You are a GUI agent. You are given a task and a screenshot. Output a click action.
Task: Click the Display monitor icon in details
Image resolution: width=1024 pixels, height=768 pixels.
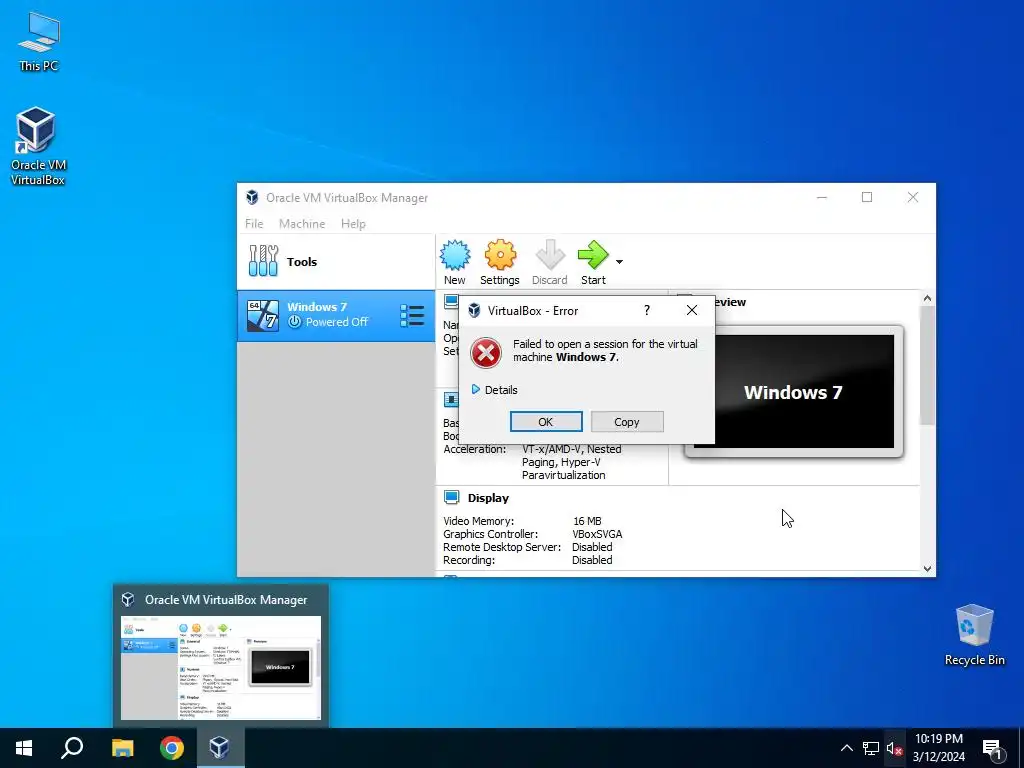pos(451,498)
